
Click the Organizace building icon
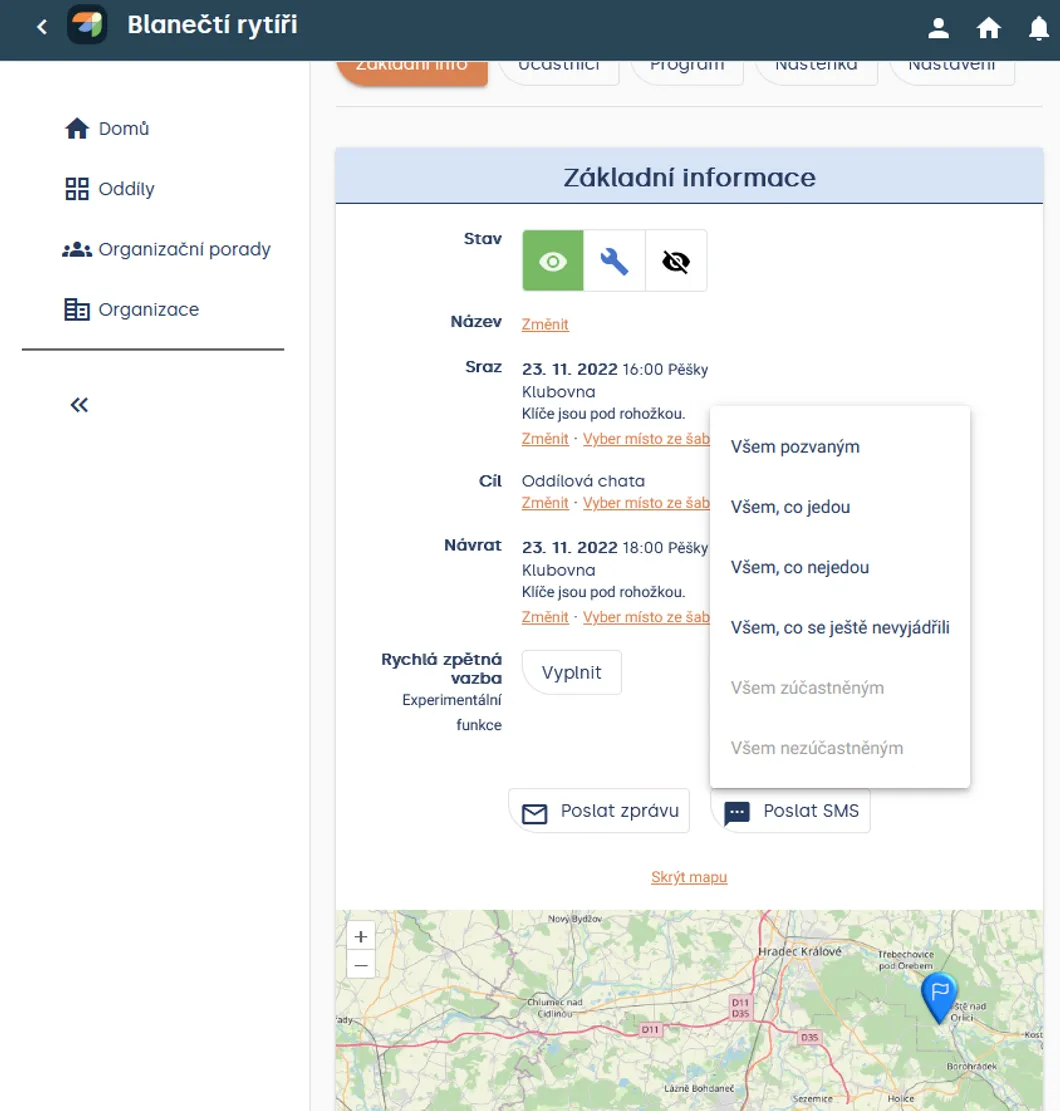point(77,310)
